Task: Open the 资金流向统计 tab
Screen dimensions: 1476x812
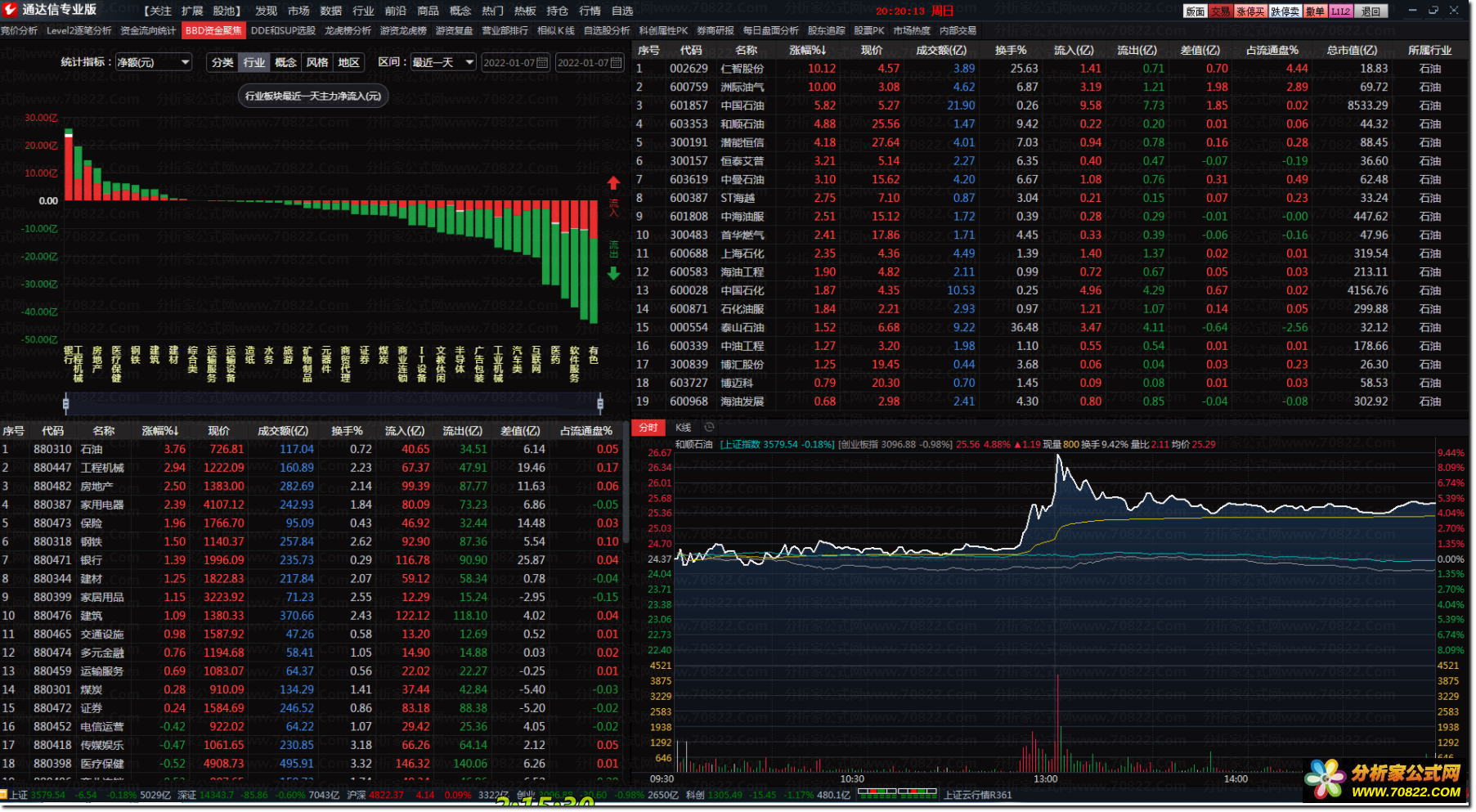Action: (x=148, y=30)
